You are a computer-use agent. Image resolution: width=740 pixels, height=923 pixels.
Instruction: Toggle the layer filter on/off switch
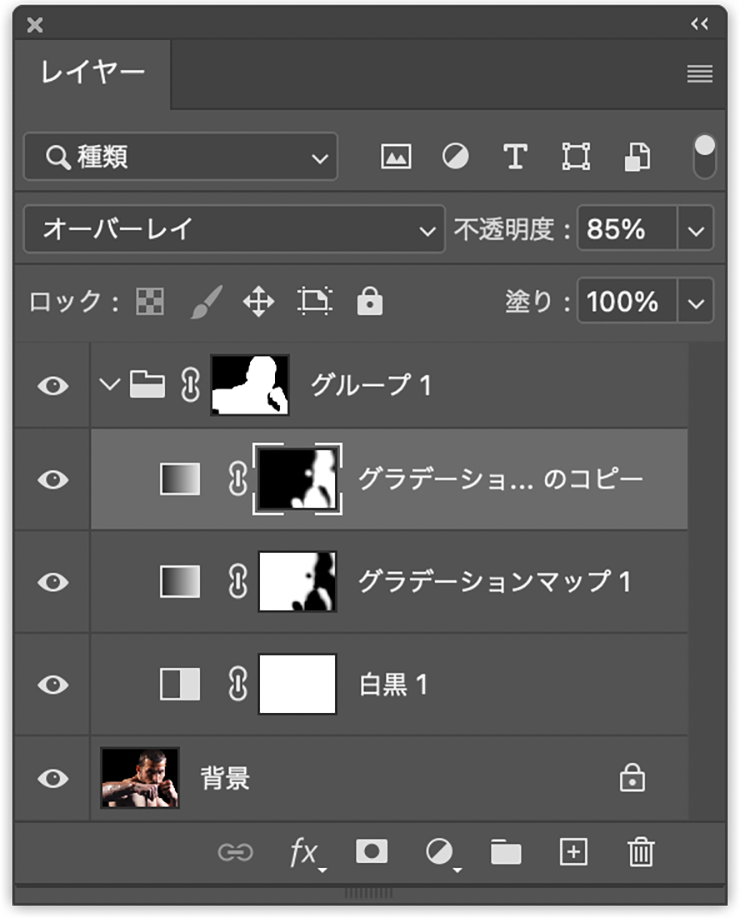tap(705, 157)
